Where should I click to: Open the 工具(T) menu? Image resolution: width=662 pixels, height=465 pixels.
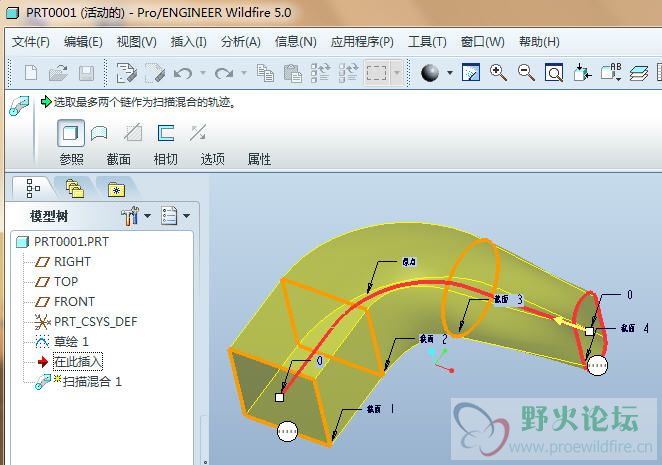pos(427,42)
